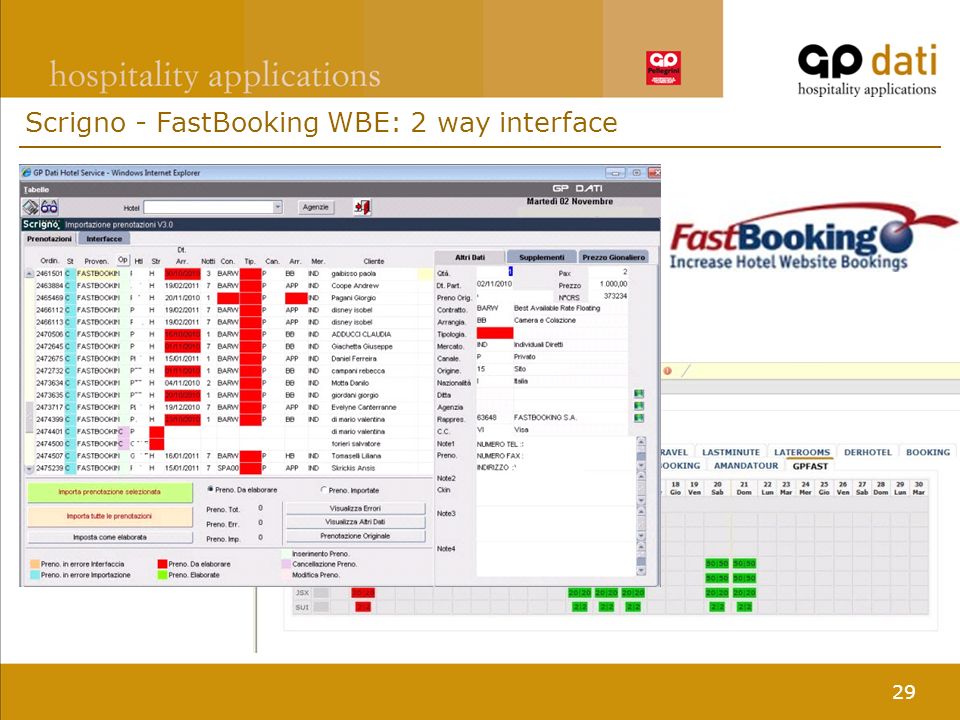Switch to the Interfacce tab
This screenshot has width=960, height=720.
[x=103, y=239]
